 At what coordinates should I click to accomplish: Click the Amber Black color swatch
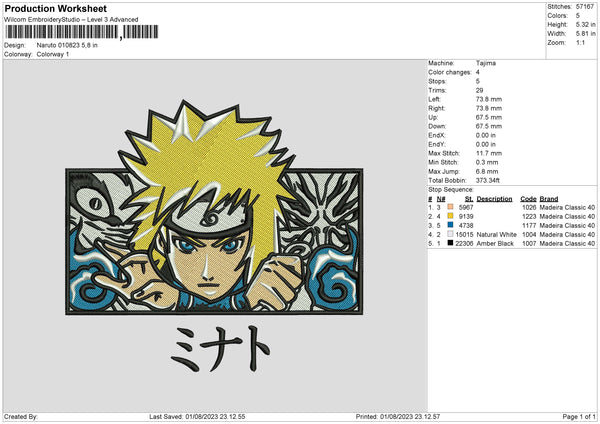[x=450, y=243]
